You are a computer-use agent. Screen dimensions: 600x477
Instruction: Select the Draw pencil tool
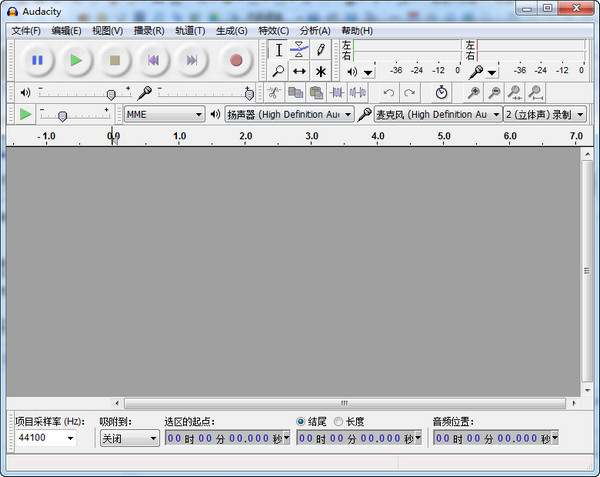click(x=320, y=50)
